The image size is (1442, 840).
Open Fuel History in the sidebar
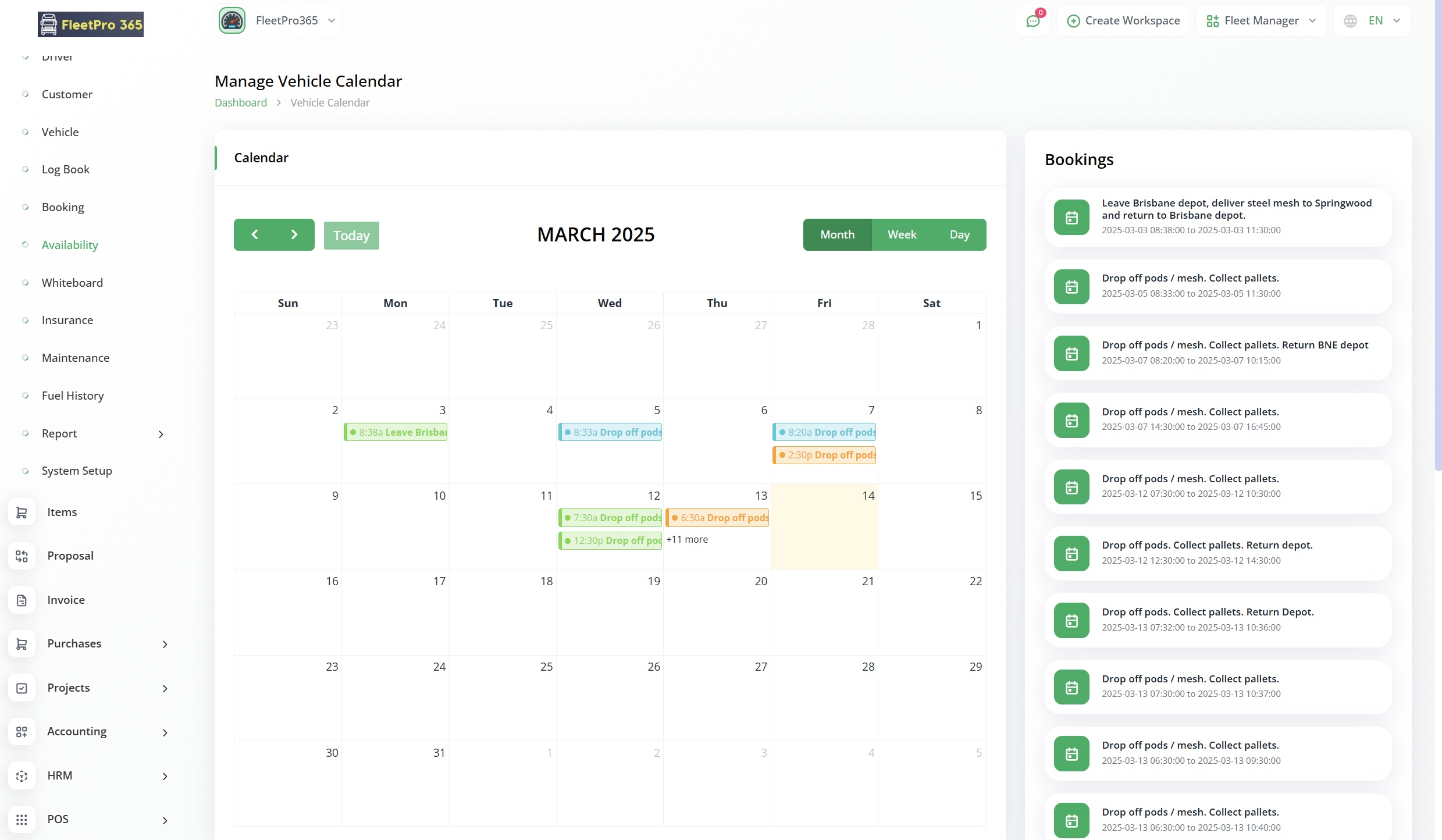tap(73, 396)
